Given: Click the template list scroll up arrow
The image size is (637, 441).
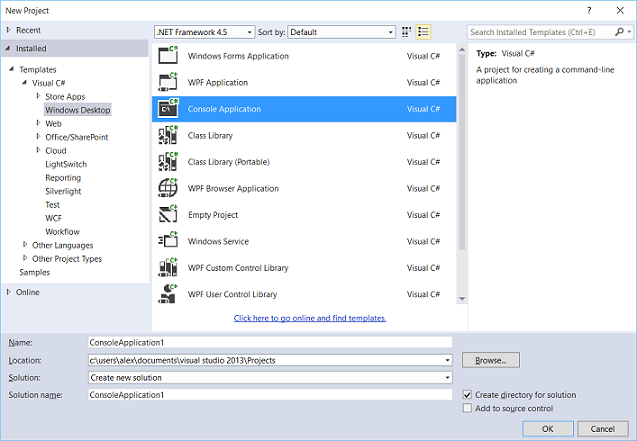Looking at the screenshot, I should [462, 50].
